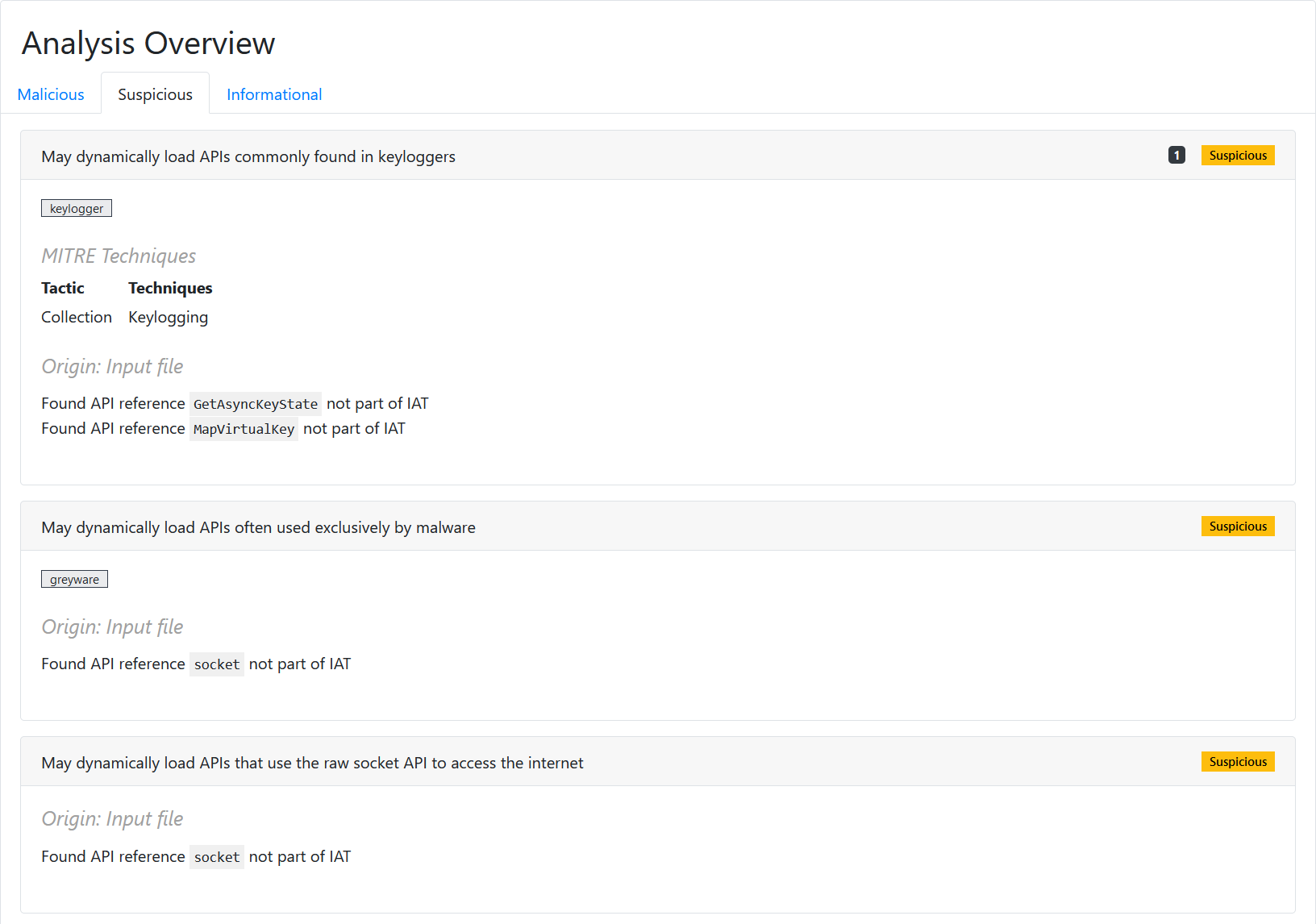Click the greyware tag badge
1316x924 pixels.
[x=74, y=579]
